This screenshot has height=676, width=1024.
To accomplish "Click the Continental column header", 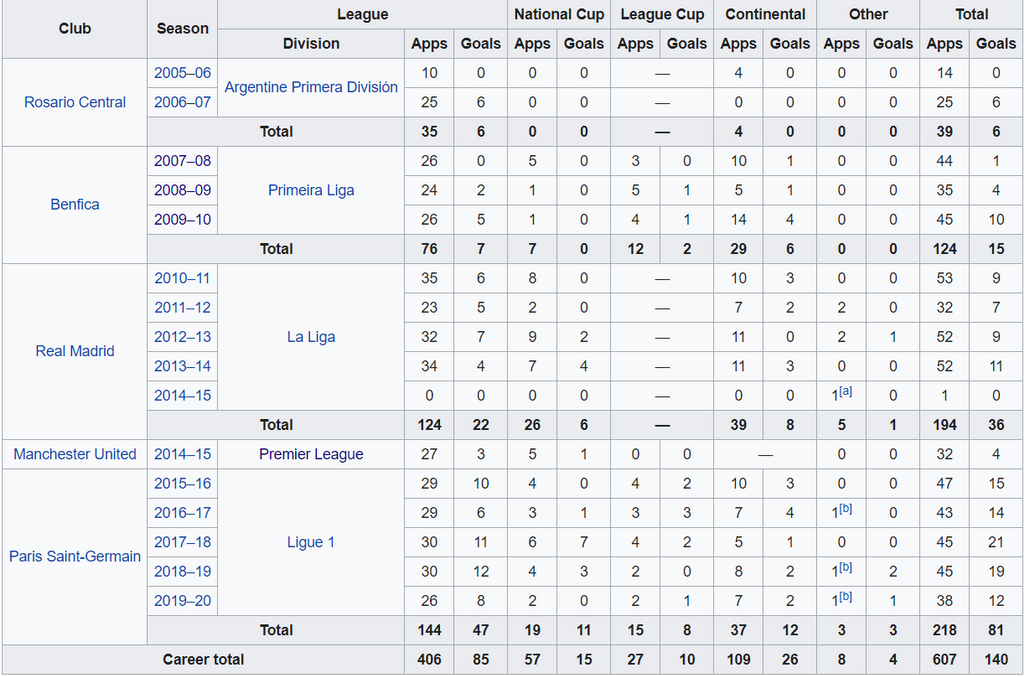I will pos(765,14).
